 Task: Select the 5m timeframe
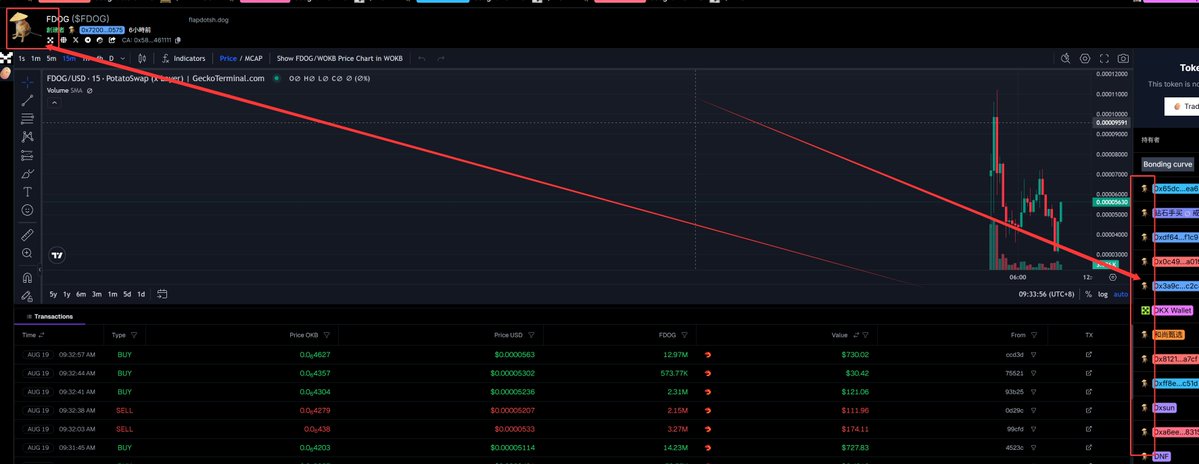coord(51,58)
